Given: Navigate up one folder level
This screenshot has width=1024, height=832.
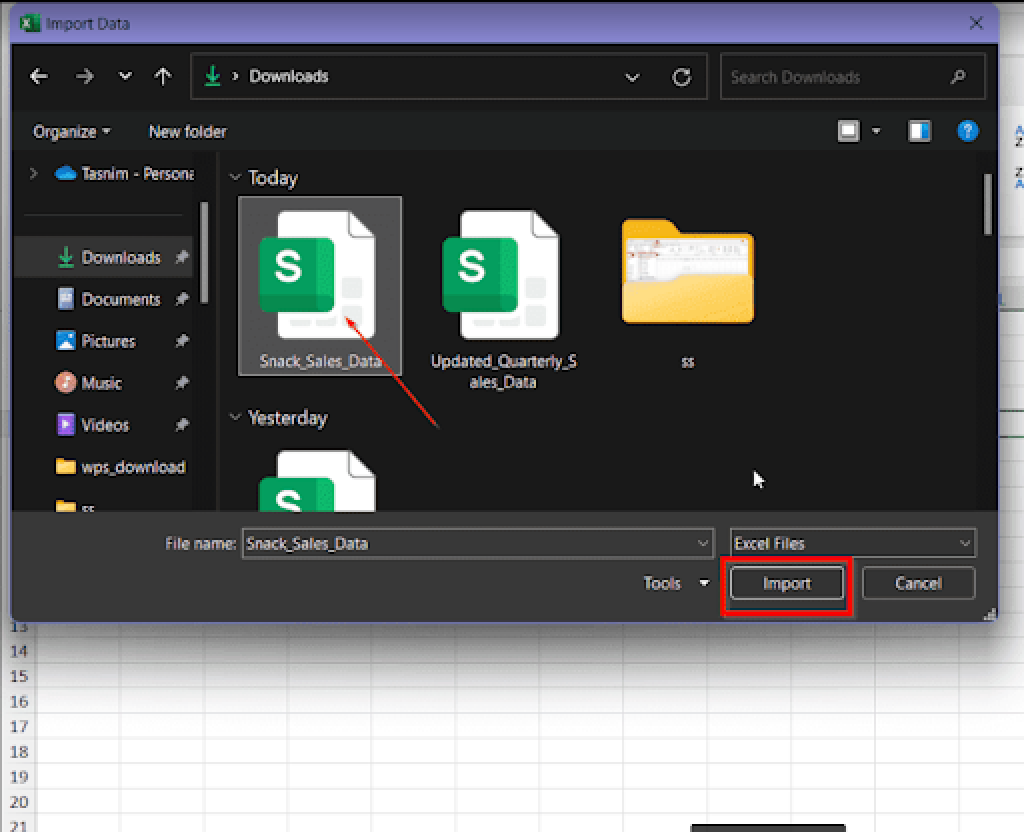Looking at the screenshot, I should (163, 76).
